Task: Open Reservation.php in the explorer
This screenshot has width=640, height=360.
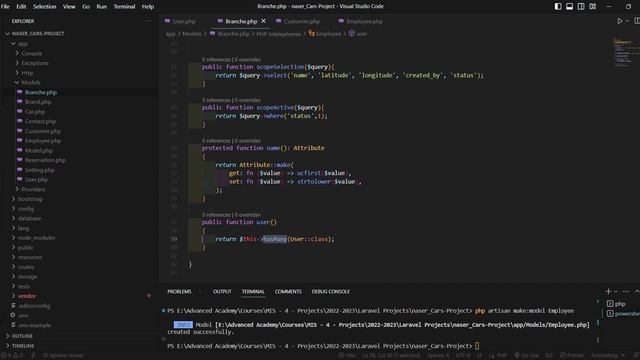Action: click(x=45, y=160)
